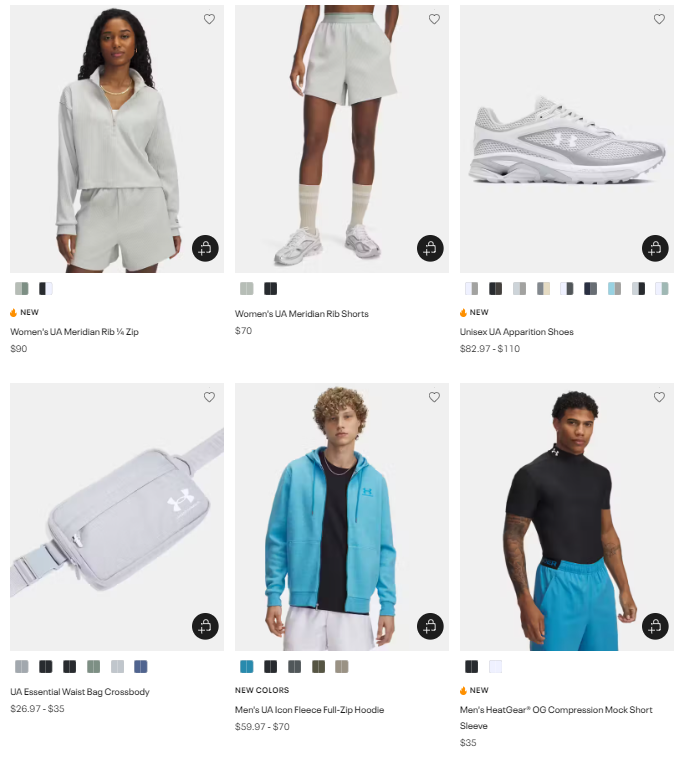The image size is (685, 762).
Task: Open Men's UA Icon Fleece Full-Zip Hoodie
Action: pyautogui.click(x=309, y=710)
